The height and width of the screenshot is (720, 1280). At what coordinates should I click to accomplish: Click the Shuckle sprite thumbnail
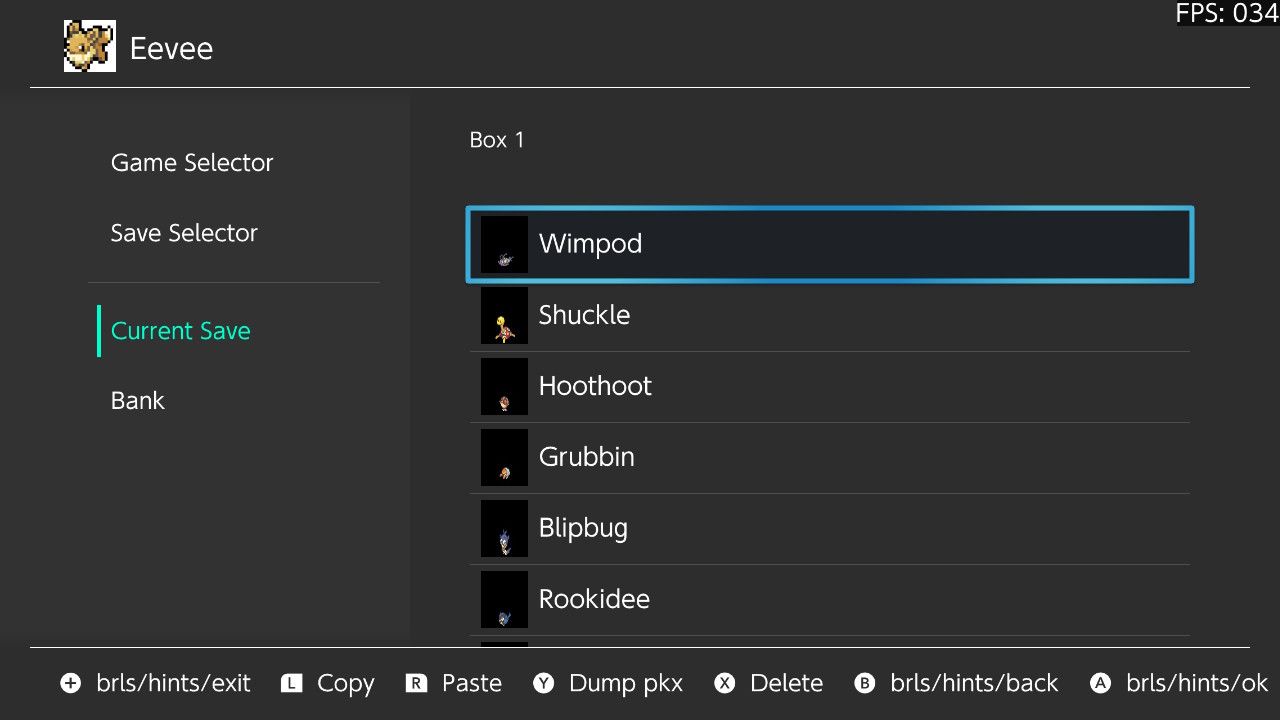pyautogui.click(x=504, y=315)
